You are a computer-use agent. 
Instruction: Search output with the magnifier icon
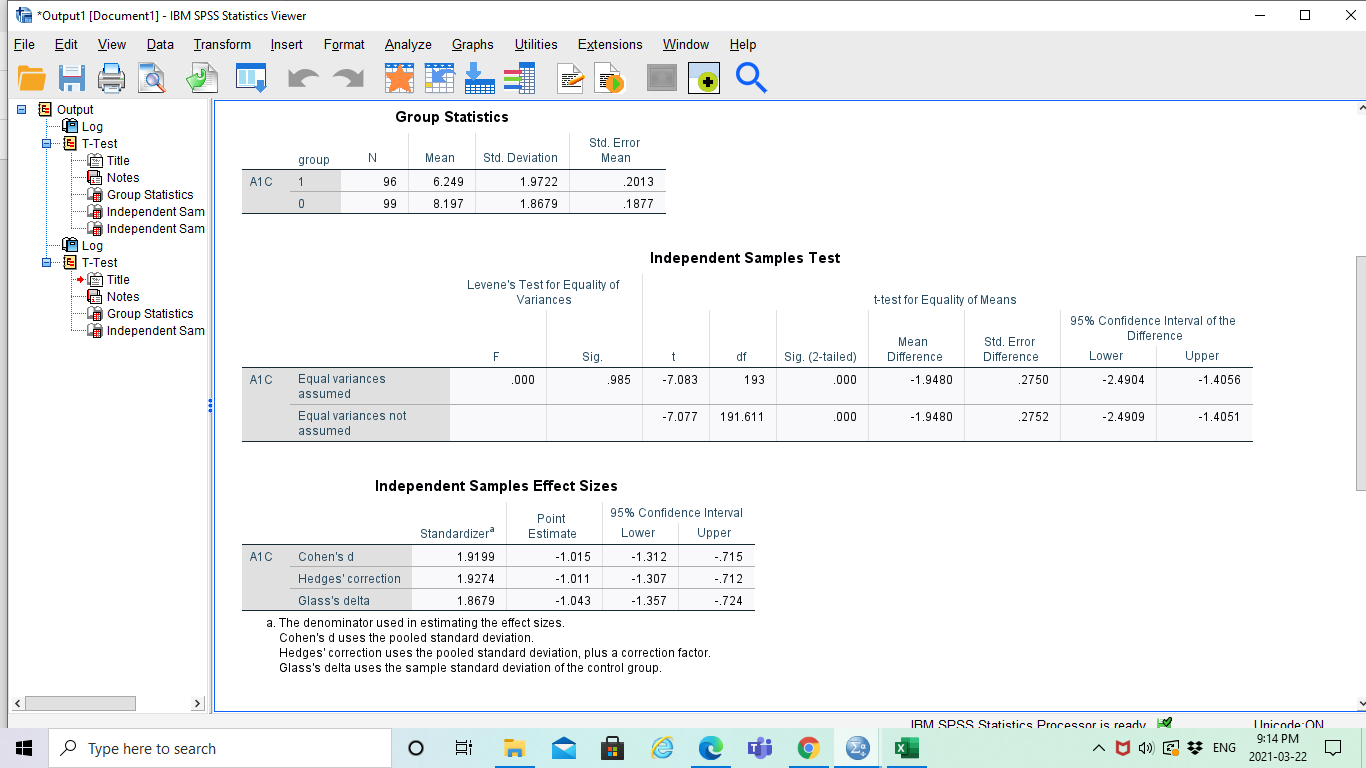[751, 78]
